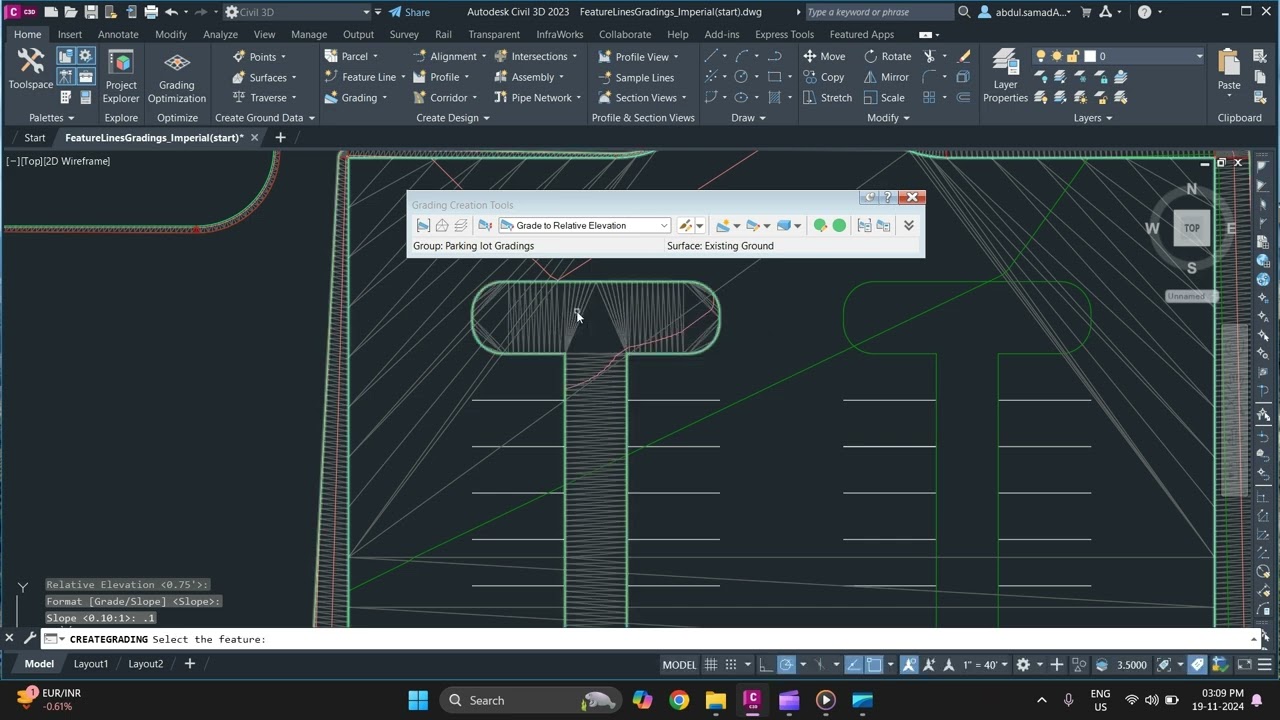Click the Copy tool in Modify panel
The image size is (1280, 720).
[823, 77]
